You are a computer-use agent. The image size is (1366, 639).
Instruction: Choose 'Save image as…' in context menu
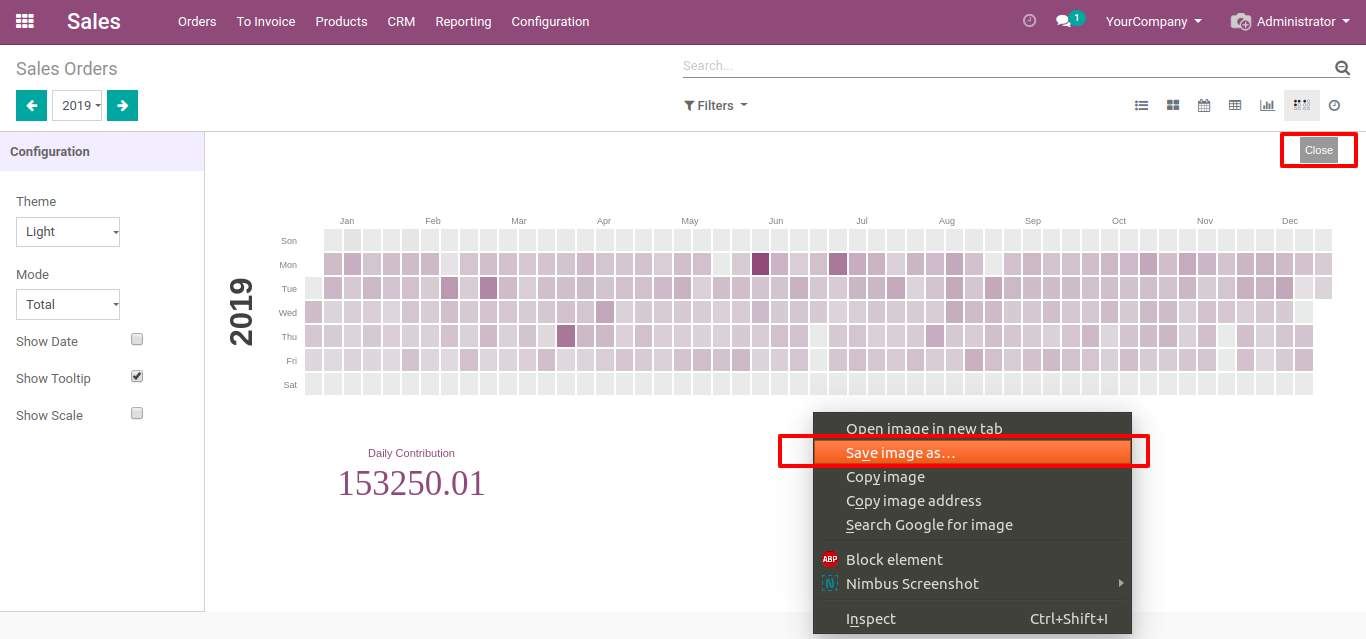click(900, 453)
